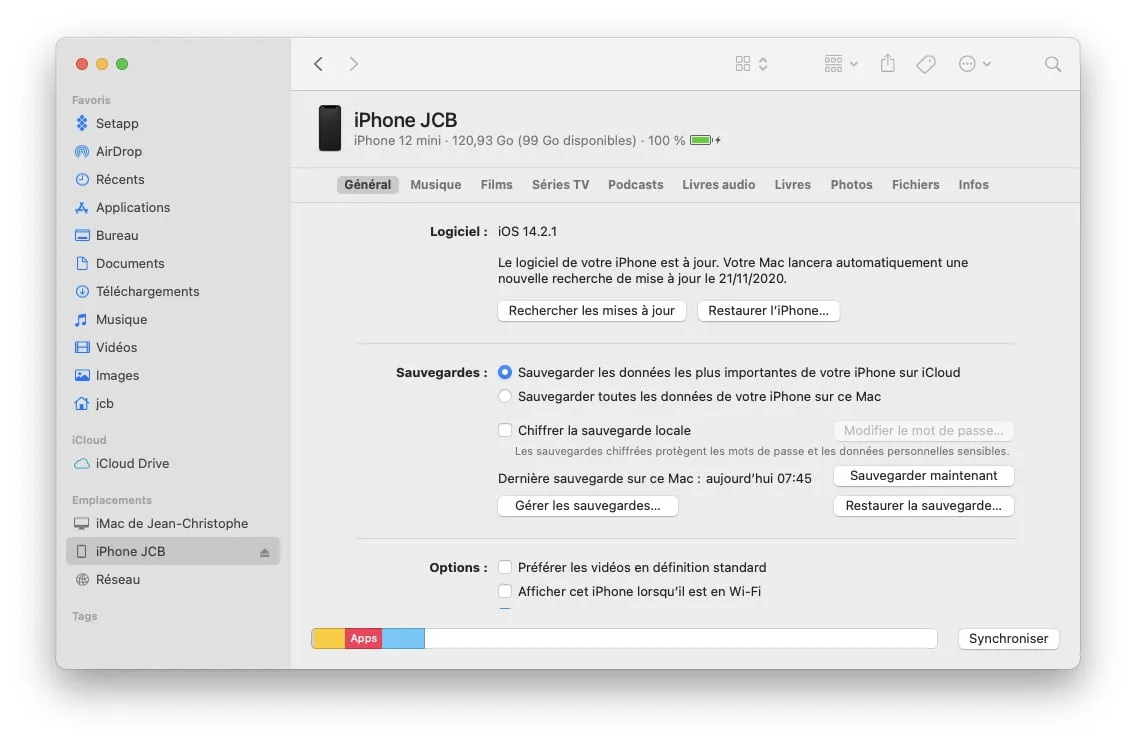Click the Share toolbar icon
The image size is (1136, 743).
[888, 64]
